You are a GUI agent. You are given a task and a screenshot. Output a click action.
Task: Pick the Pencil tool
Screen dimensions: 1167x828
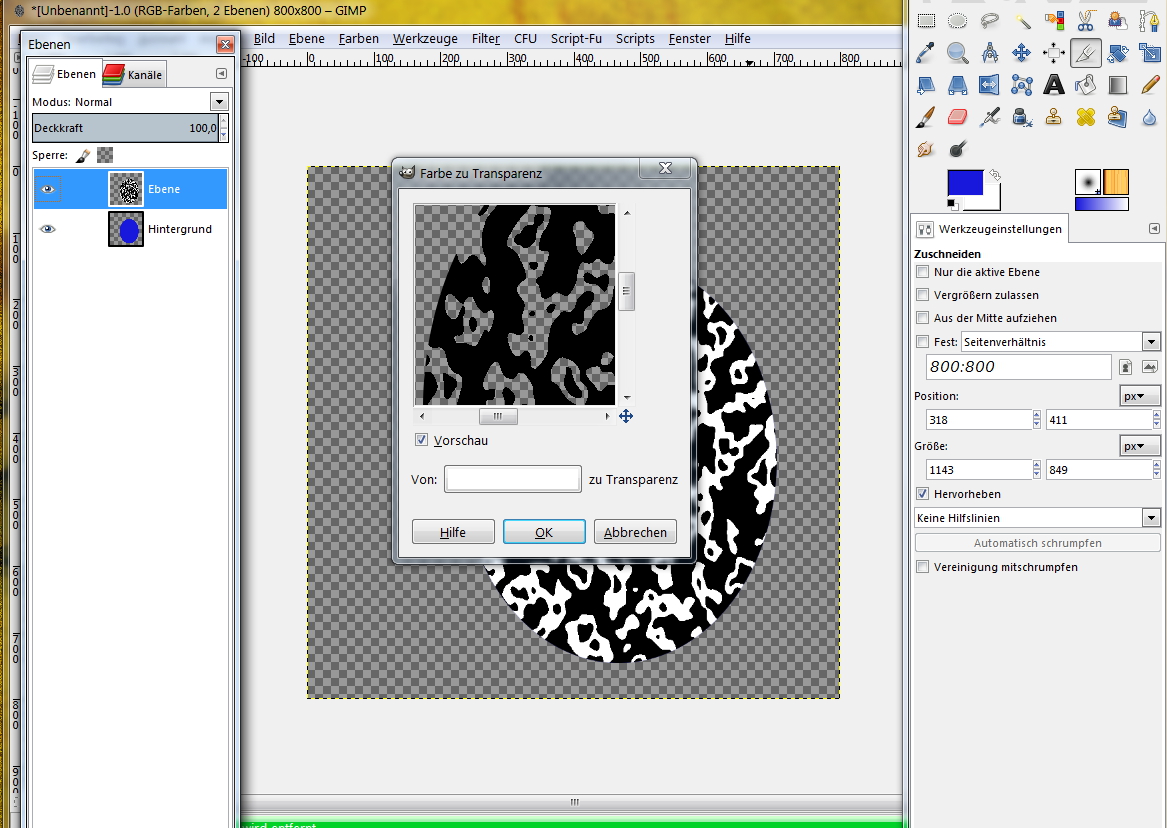(x=1150, y=85)
